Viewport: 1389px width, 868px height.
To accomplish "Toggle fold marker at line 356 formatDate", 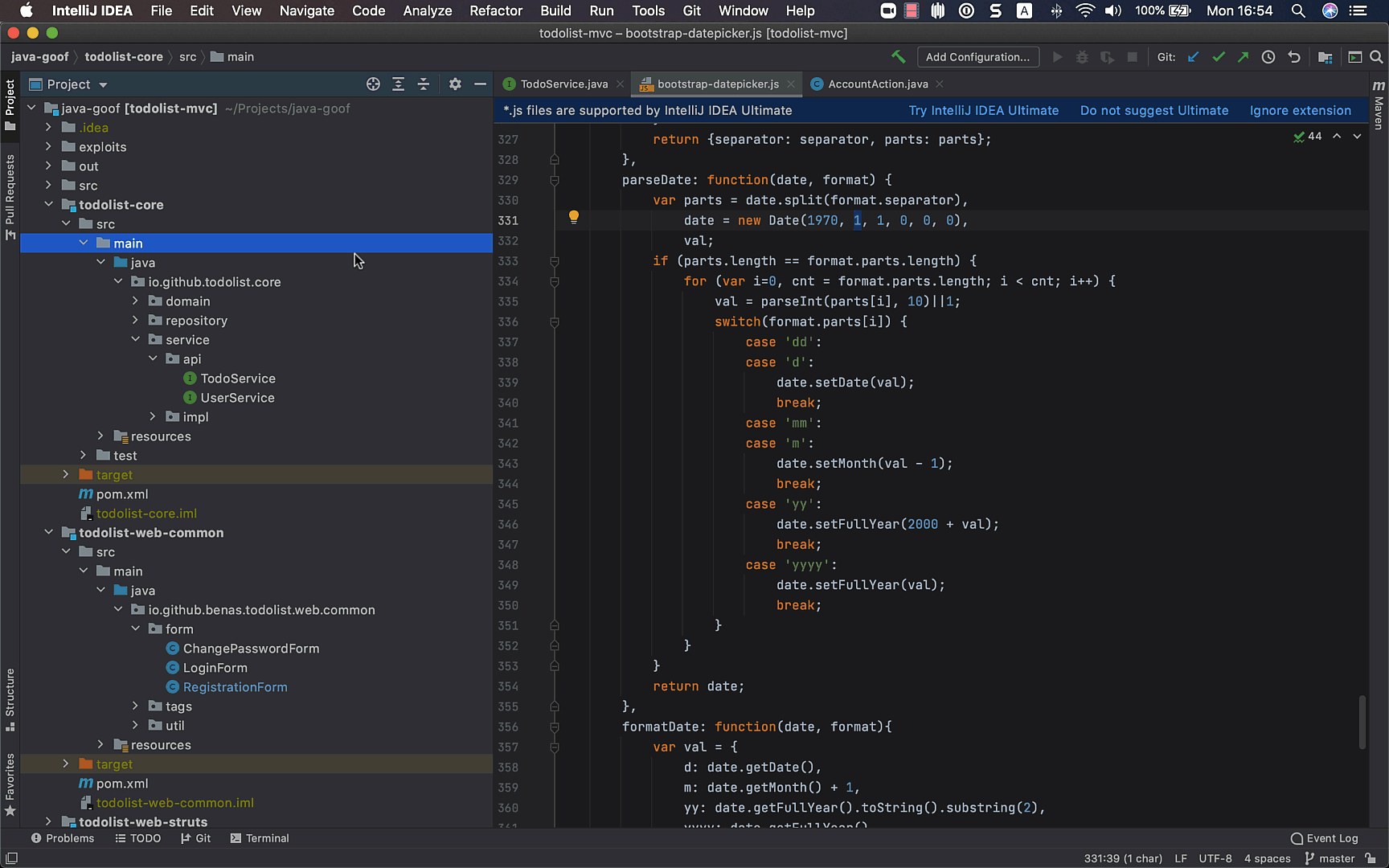I will pyautogui.click(x=555, y=727).
